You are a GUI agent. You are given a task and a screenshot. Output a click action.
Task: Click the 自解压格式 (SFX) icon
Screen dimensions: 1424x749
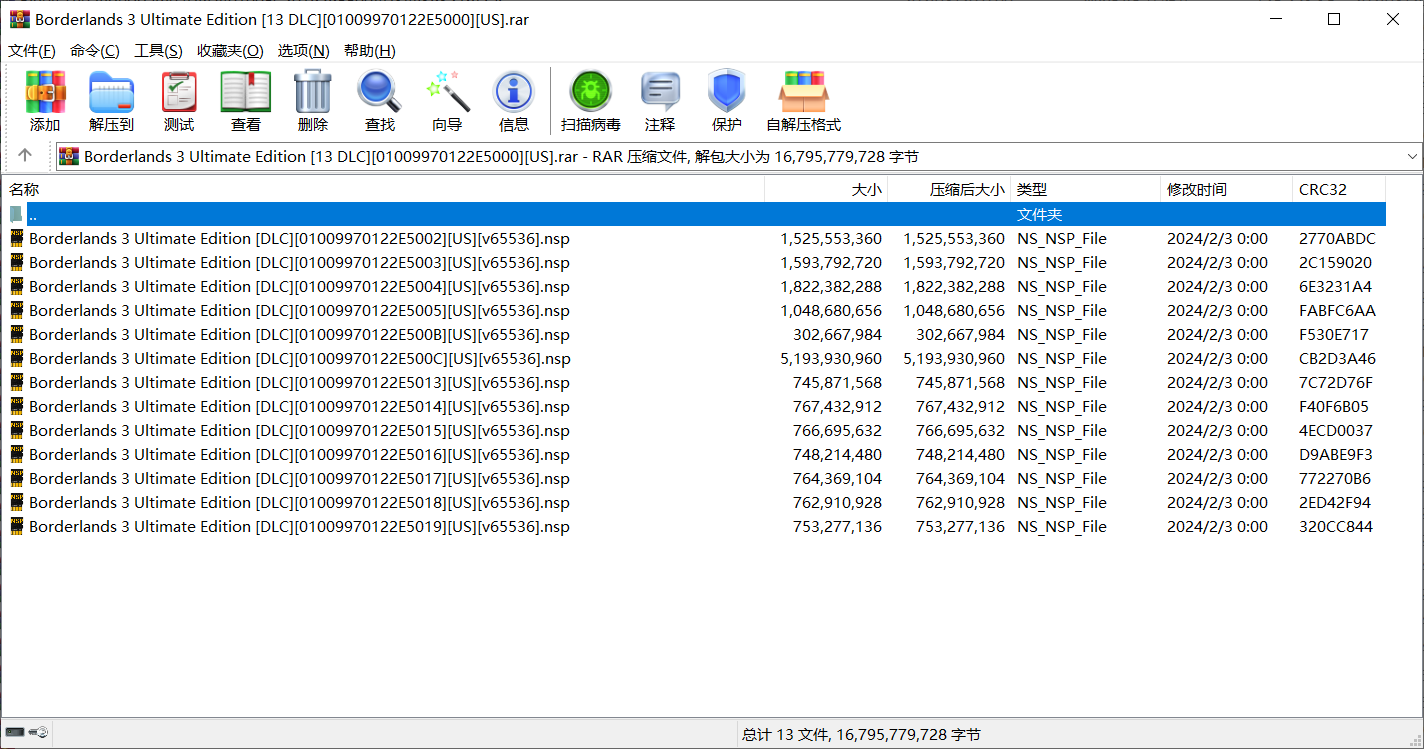pos(803,92)
